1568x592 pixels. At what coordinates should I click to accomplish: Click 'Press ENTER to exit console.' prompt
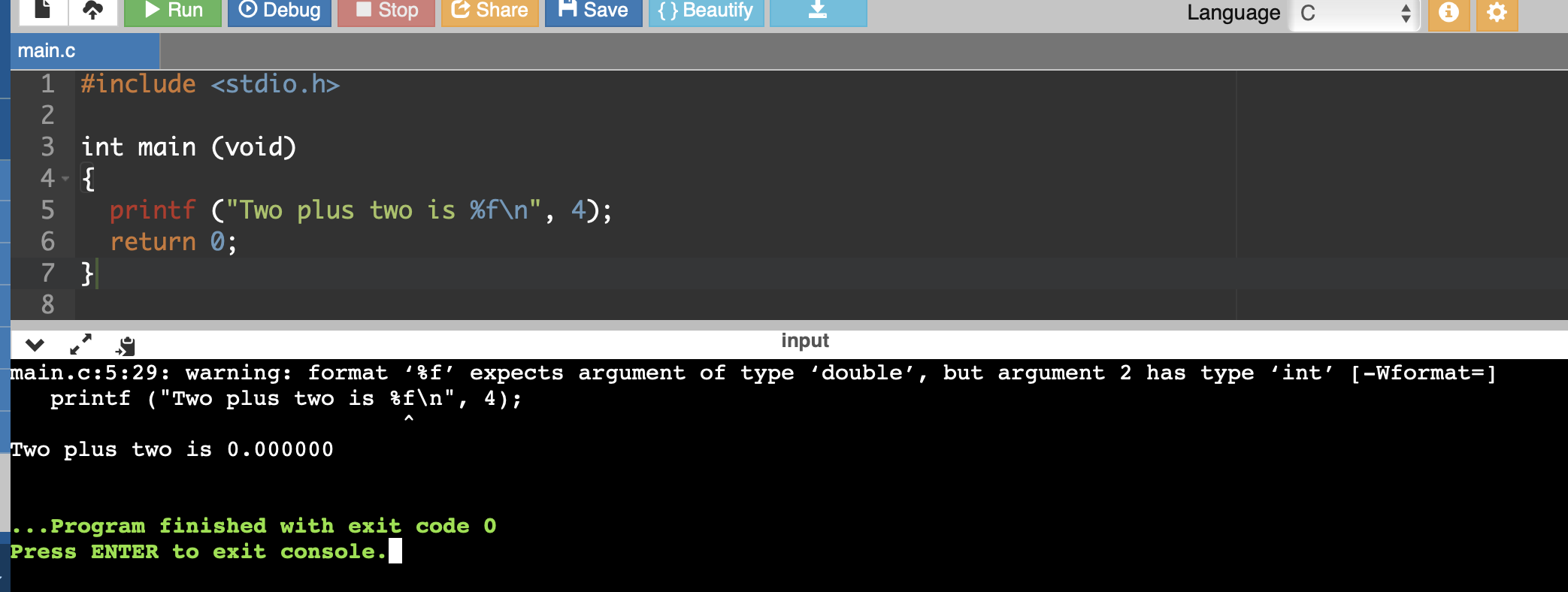point(198,552)
